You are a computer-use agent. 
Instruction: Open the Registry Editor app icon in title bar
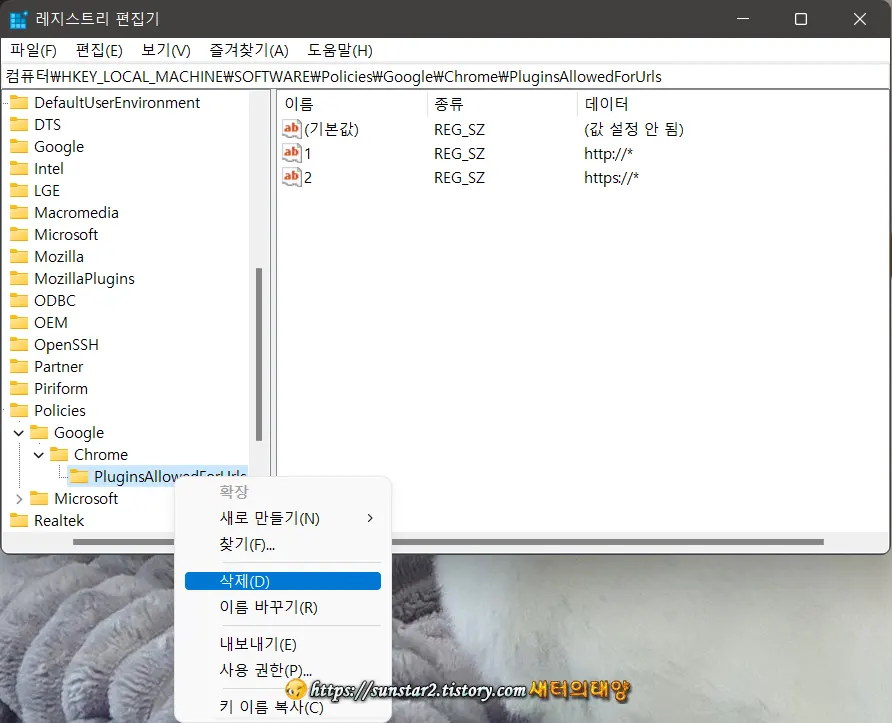pyautogui.click(x=18, y=19)
